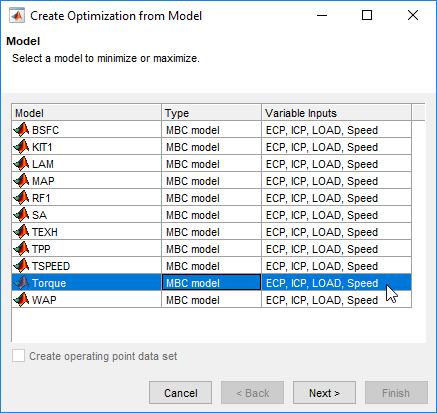Cancel the optimization wizard
Image resolution: width=437 pixels, height=413 pixels.
point(180,393)
